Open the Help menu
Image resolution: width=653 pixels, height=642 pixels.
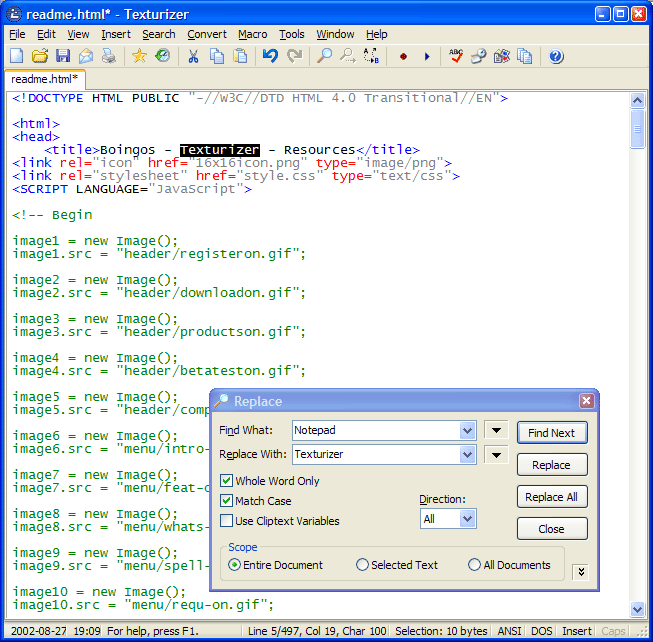coord(377,34)
